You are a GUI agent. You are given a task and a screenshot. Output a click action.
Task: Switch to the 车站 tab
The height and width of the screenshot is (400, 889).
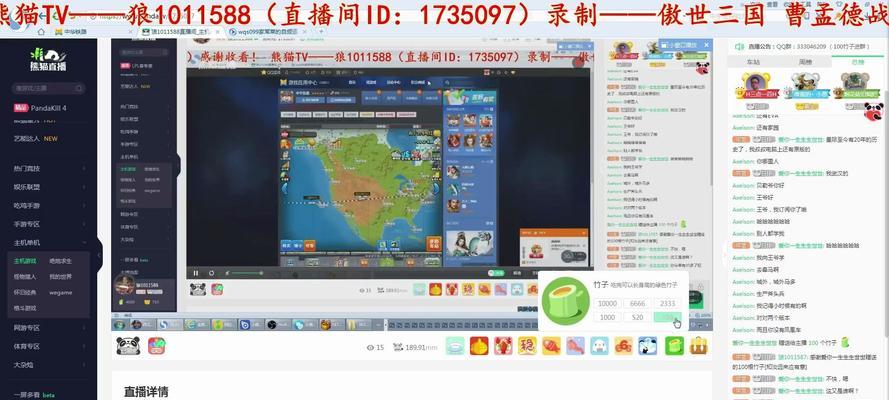(x=753, y=62)
